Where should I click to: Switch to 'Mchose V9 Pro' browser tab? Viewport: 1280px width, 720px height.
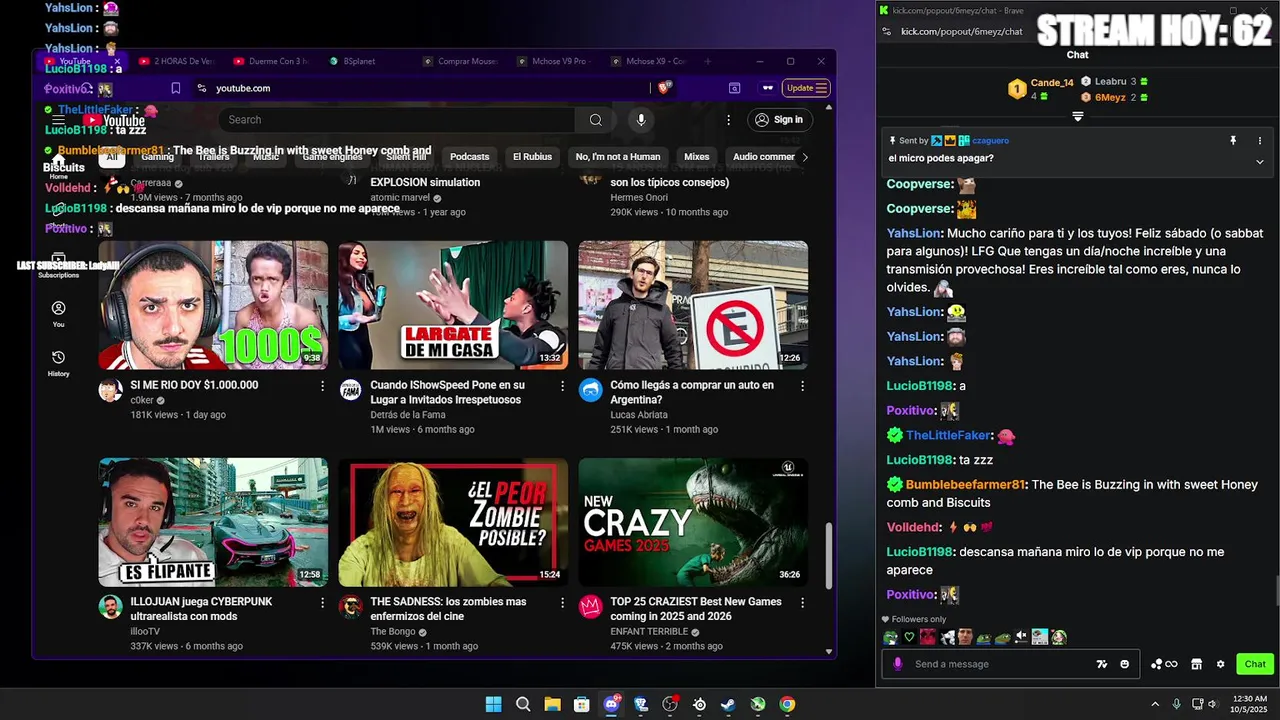[x=554, y=61]
